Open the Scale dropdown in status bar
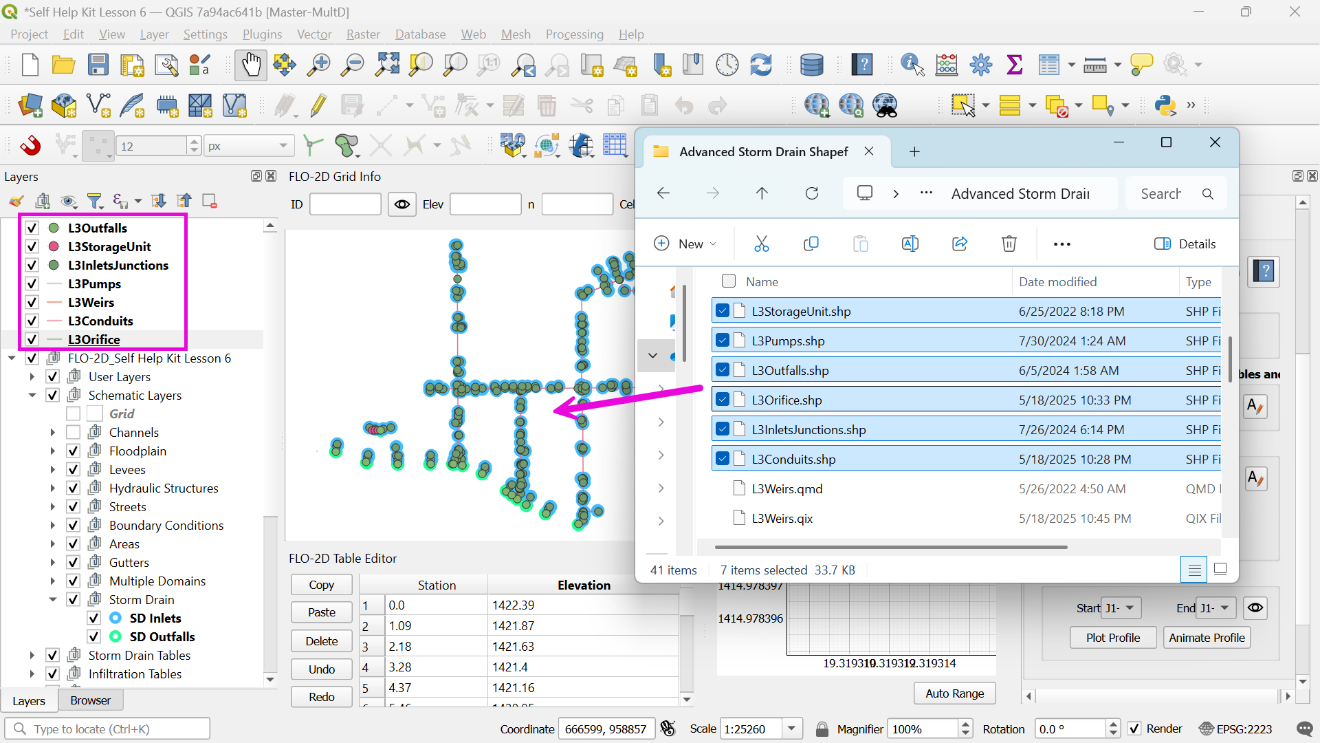Viewport: 1320px width, 743px height. pyautogui.click(x=792, y=729)
